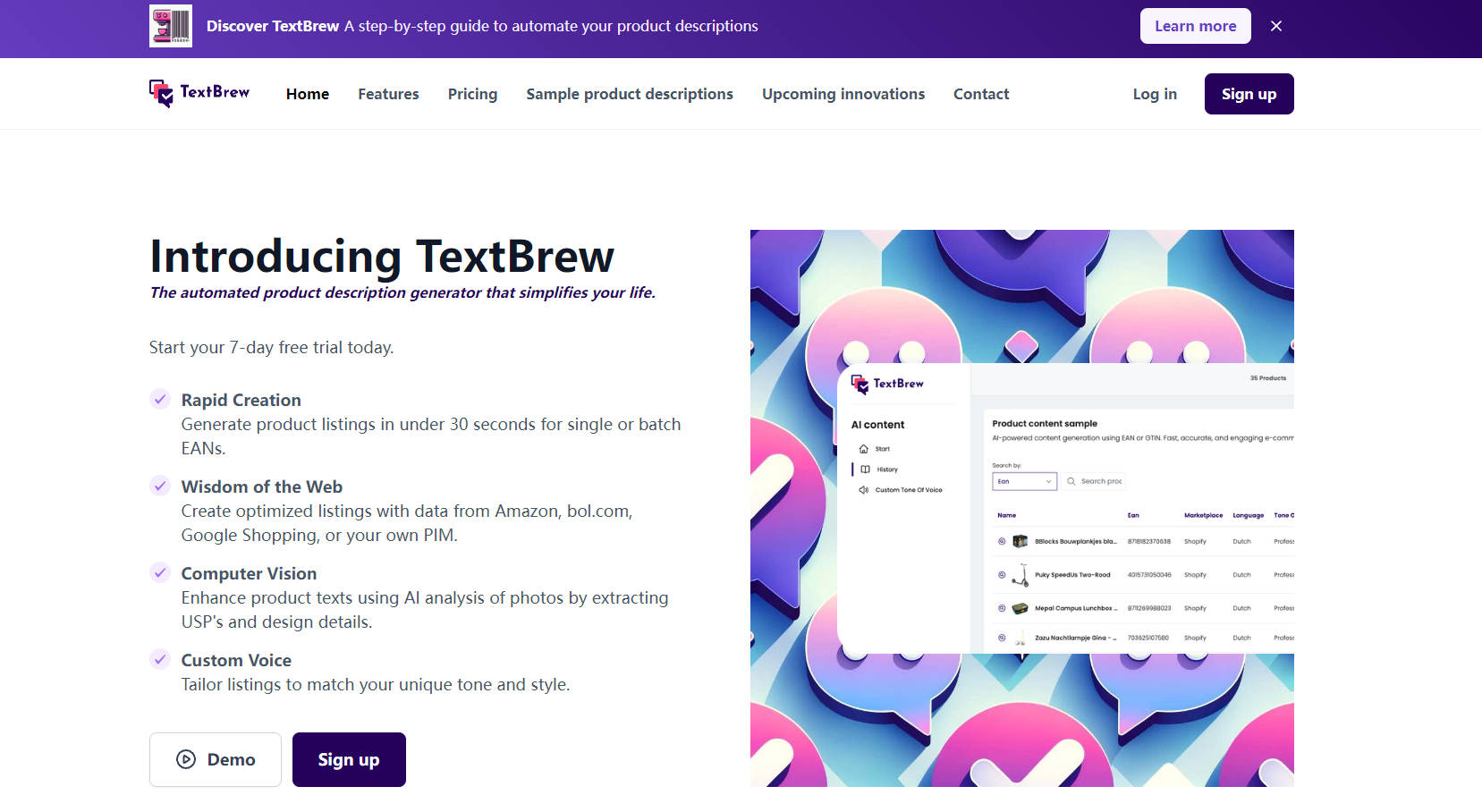
Task: Click the Wisdom of the Web checkmark icon
Action: (x=160, y=486)
